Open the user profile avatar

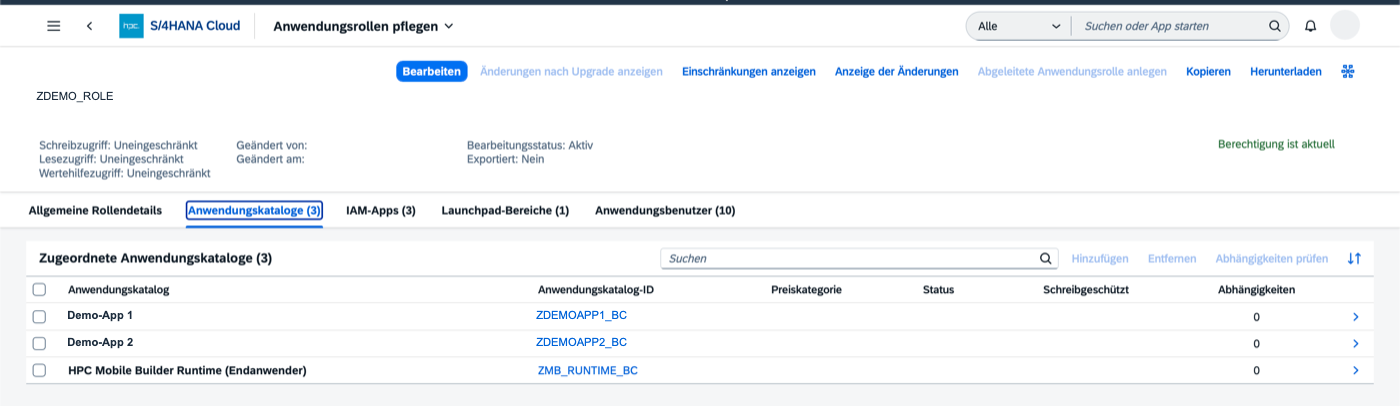[1345, 26]
